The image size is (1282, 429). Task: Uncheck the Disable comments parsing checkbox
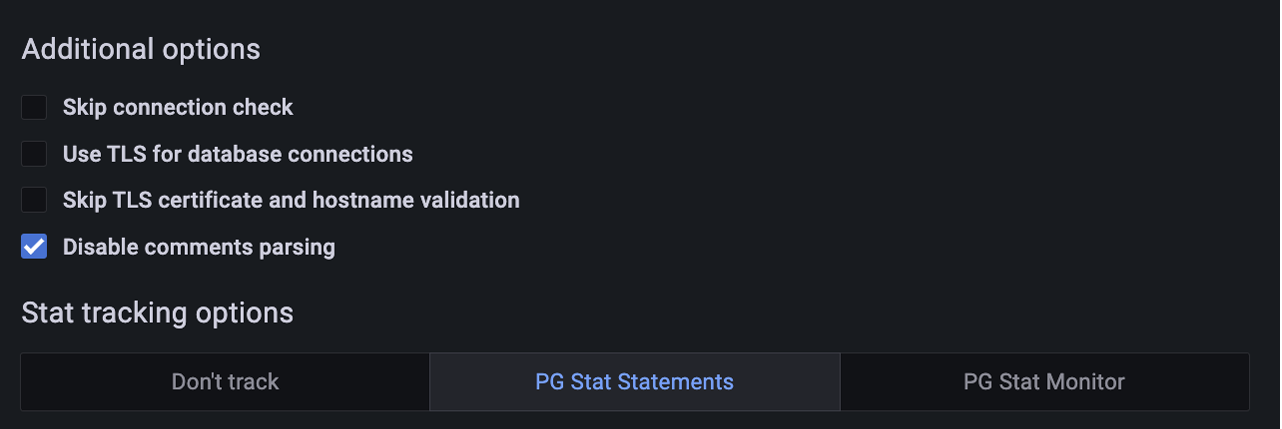34,247
